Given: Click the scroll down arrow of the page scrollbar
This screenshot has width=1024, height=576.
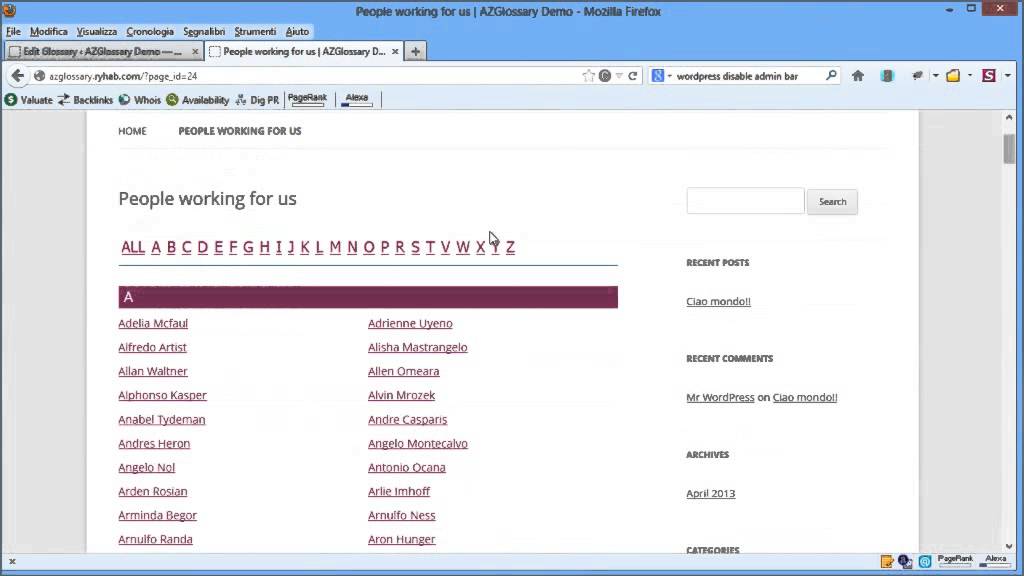Looking at the screenshot, I should pyautogui.click(x=1009, y=547).
